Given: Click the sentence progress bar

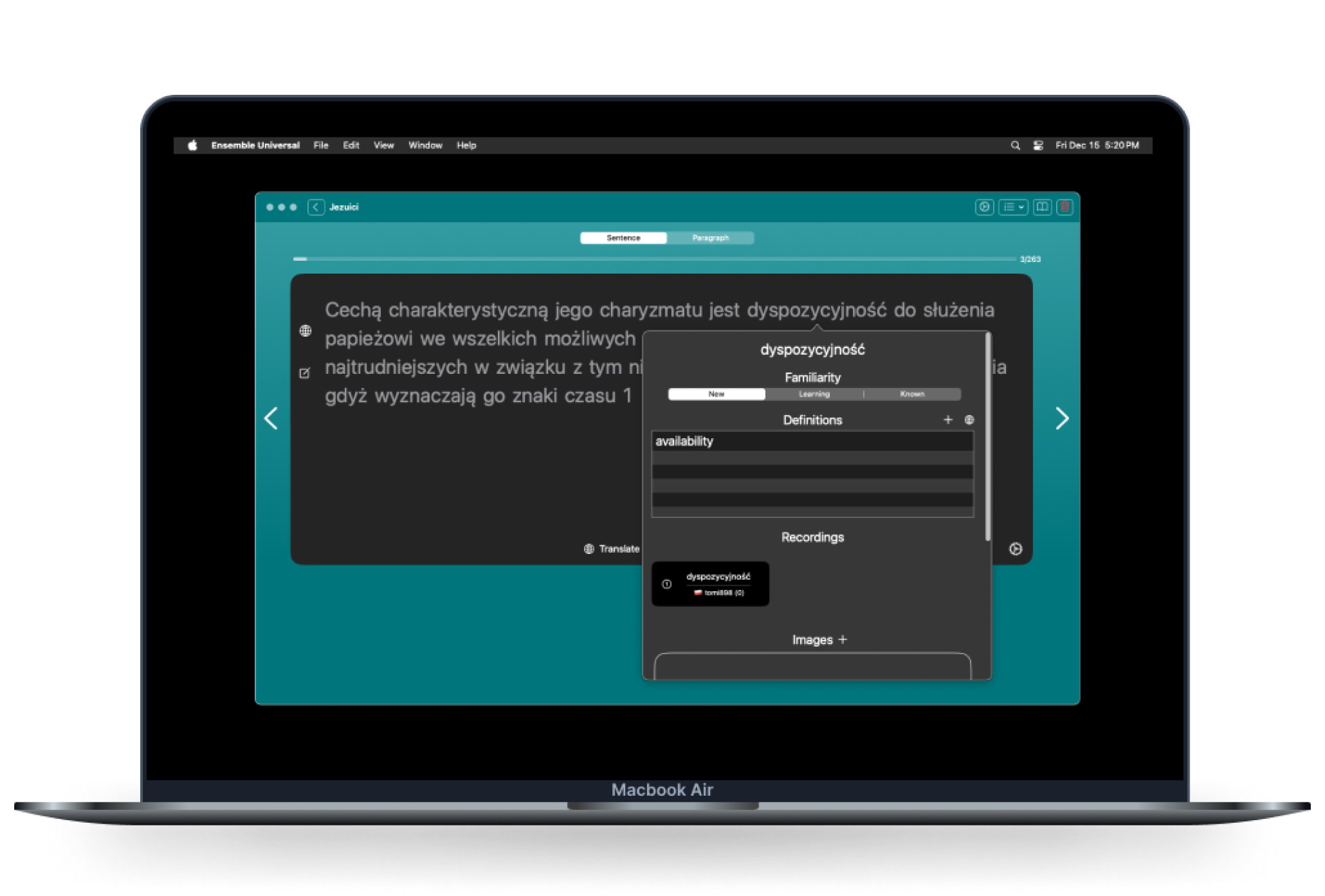Looking at the screenshot, I should (655, 259).
